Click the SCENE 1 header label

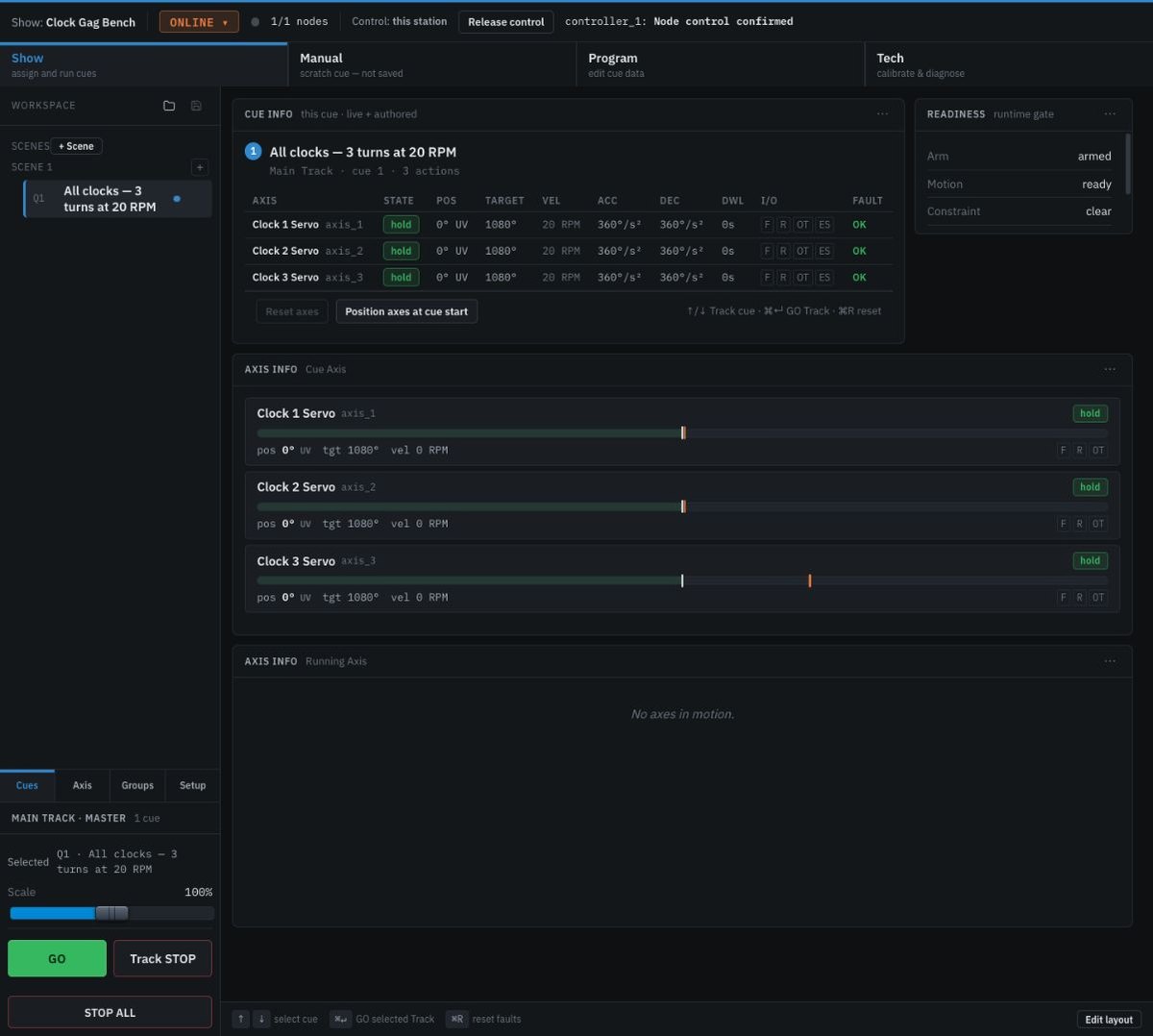32,167
